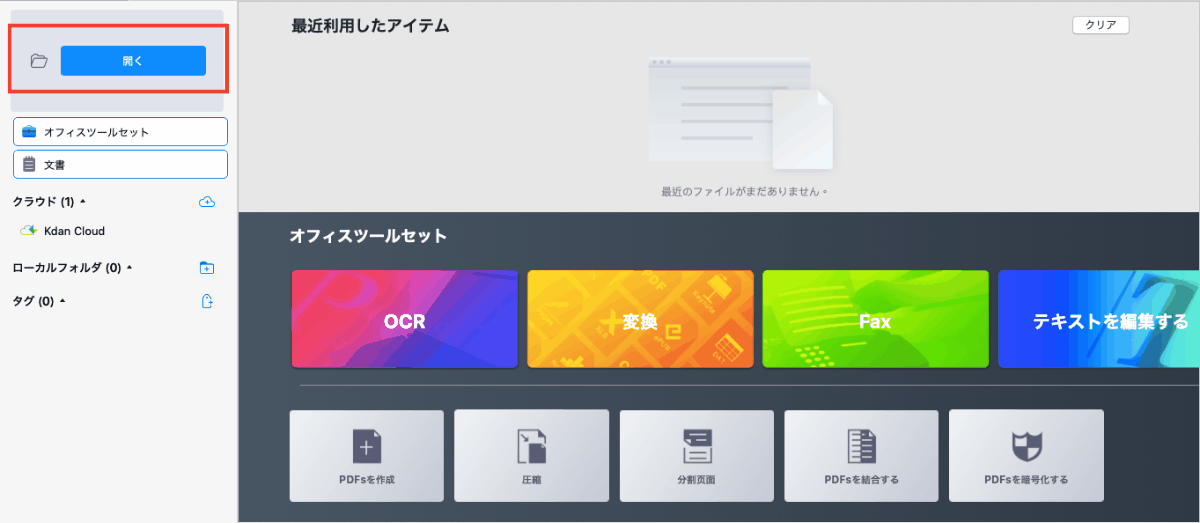Viewport: 1200px width, 523px height.
Task: Click the add local folder icon
Action: [x=207, y=268]
